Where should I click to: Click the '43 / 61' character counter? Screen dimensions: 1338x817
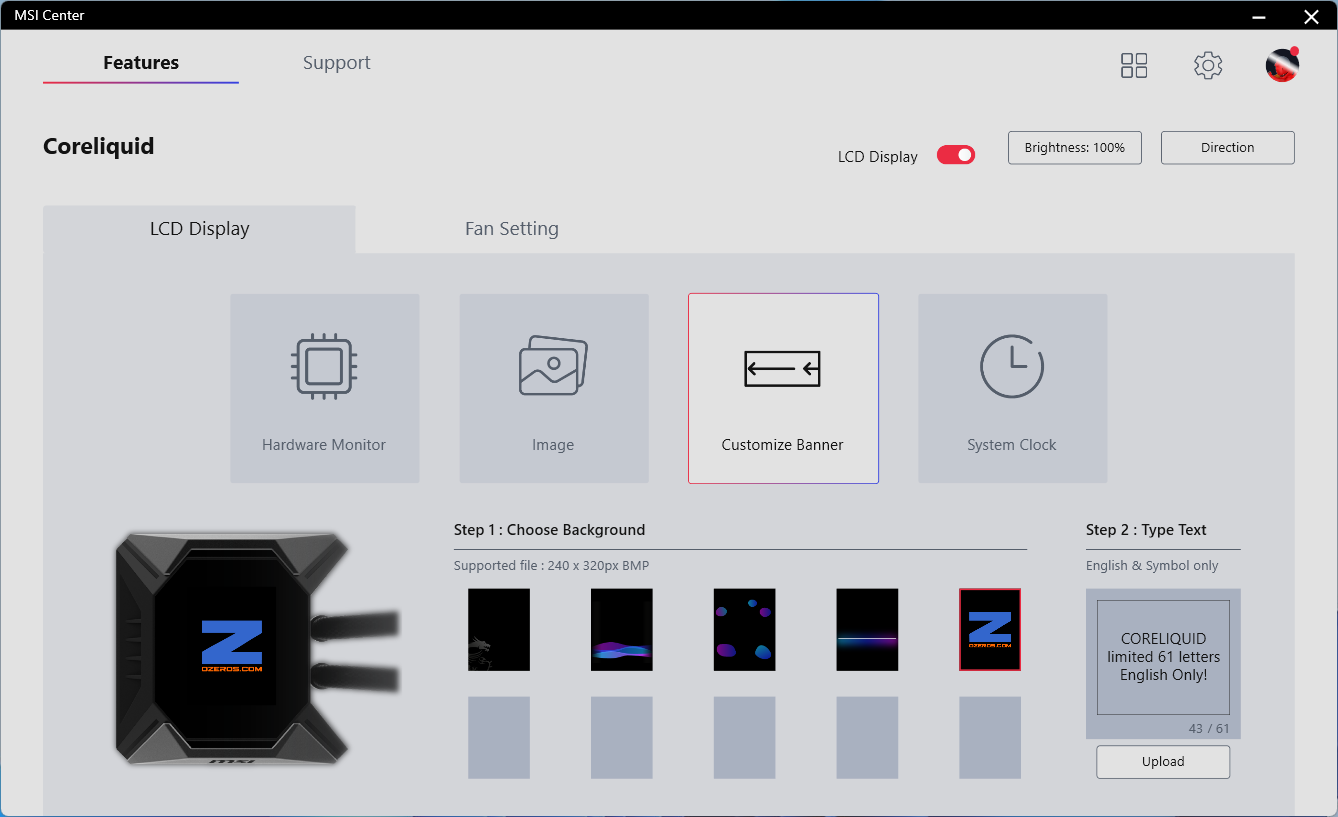click(1209, 729)
